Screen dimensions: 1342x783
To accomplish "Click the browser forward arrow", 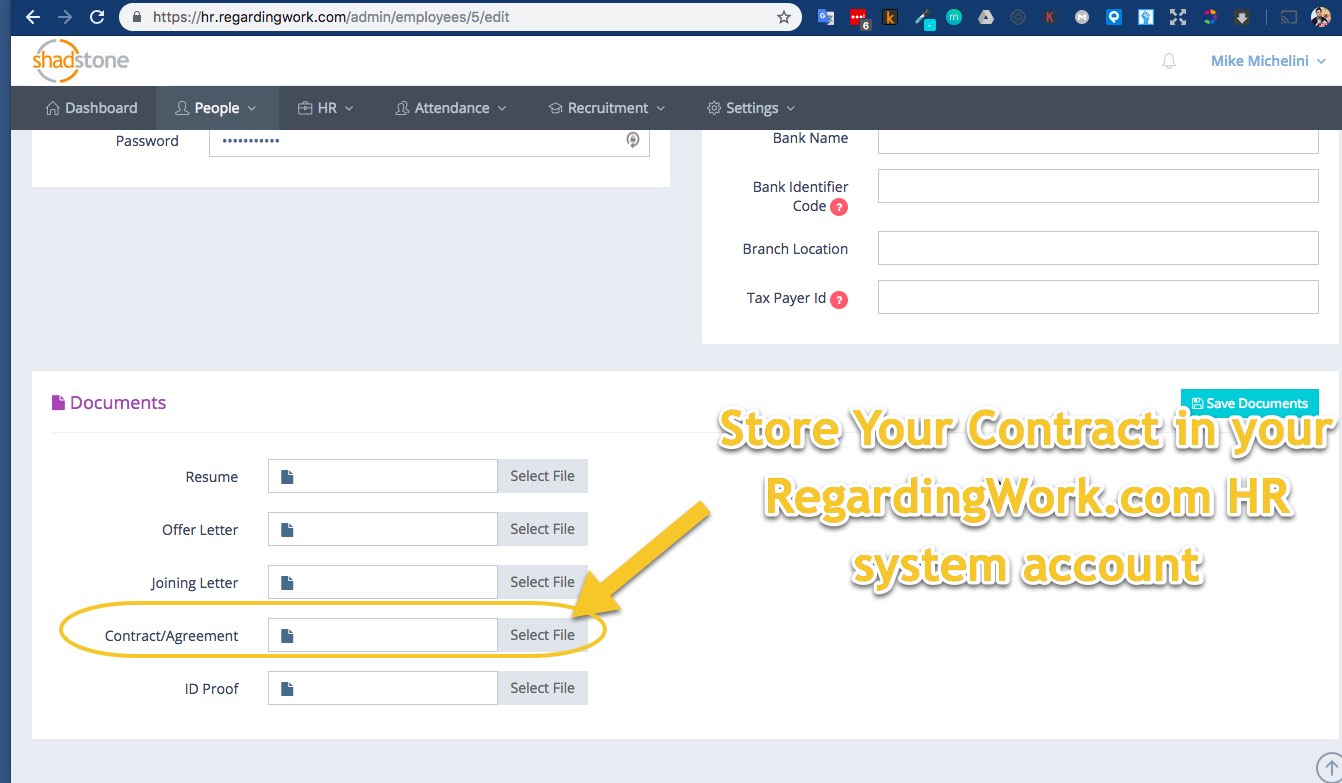I will coord(65,17).
